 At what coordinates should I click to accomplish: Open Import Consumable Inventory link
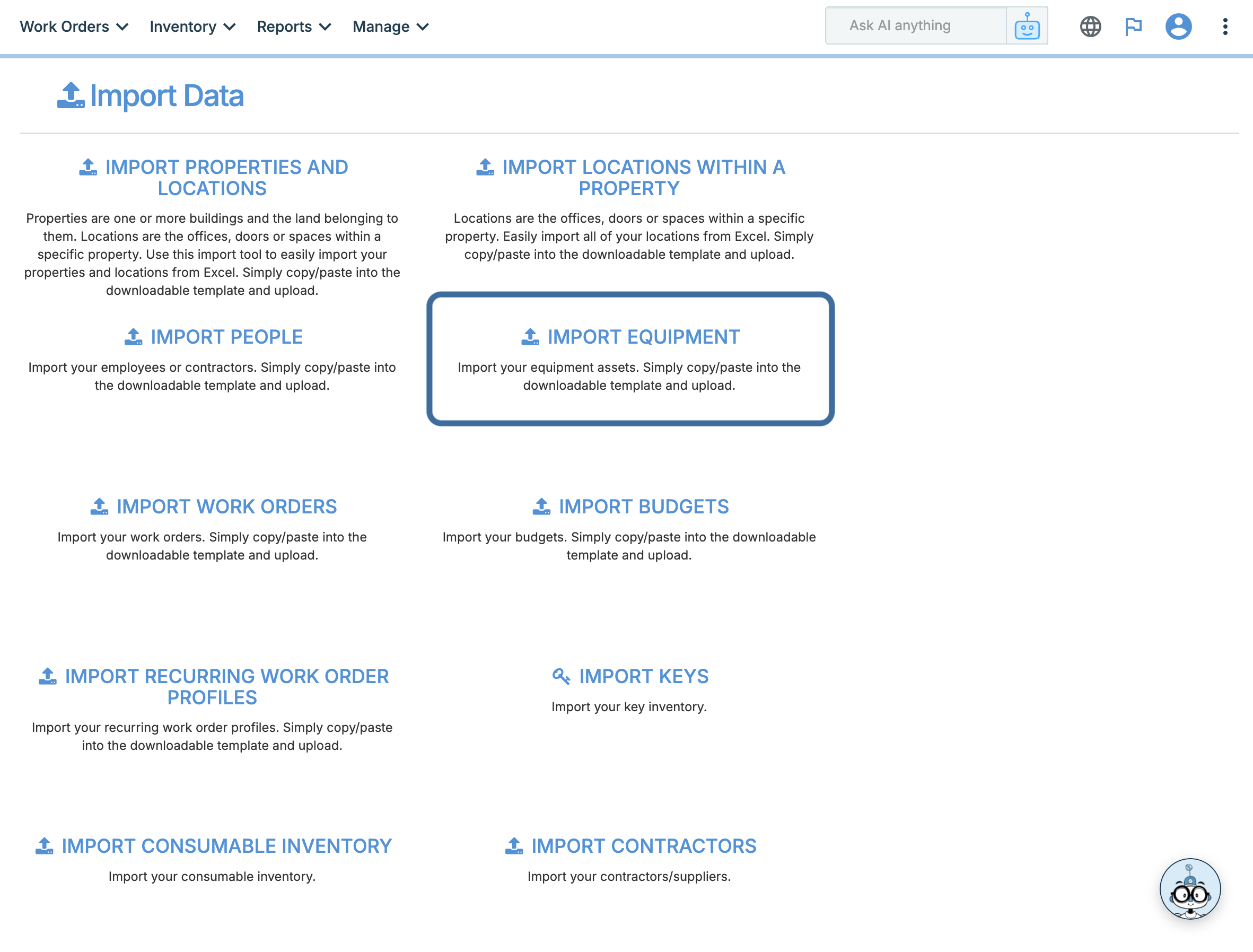pyautogui.click(x=226, y=846)
